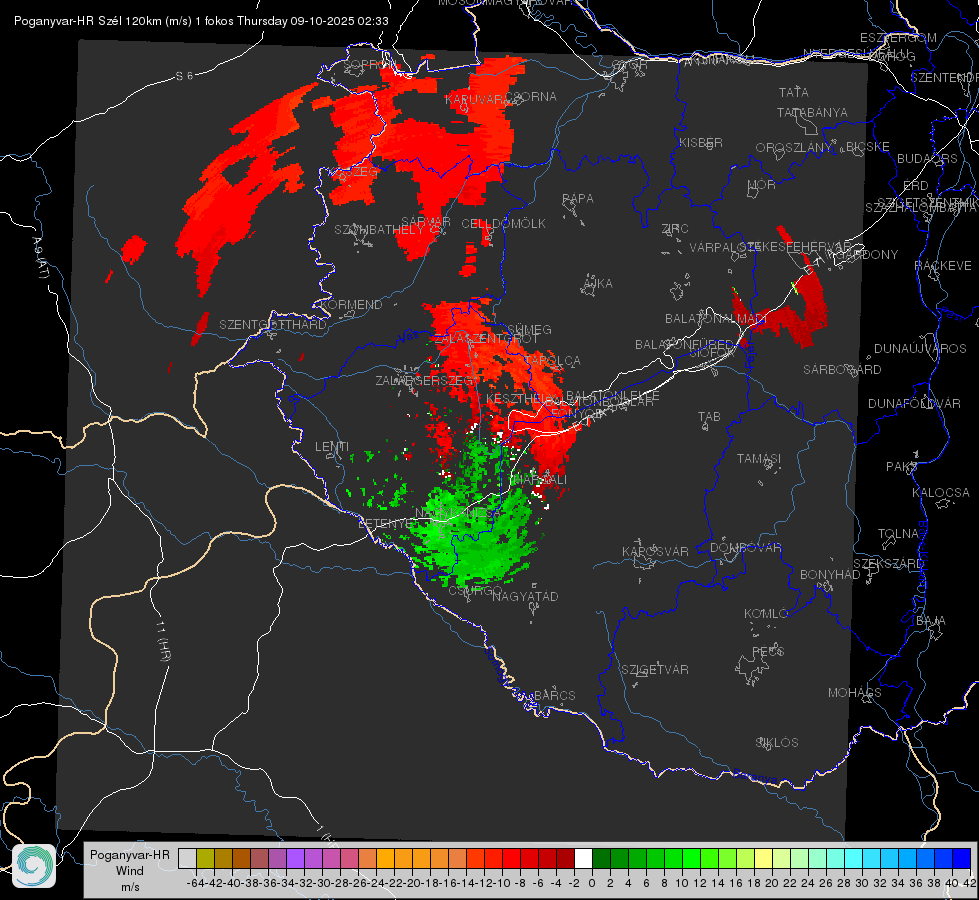Click the CELLDOMOLK label
The image size is (979, 900).
tap(503, 224)
